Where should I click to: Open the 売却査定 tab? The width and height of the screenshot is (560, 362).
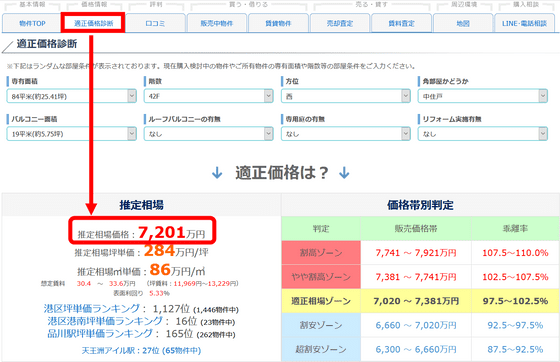click(340, 24)
